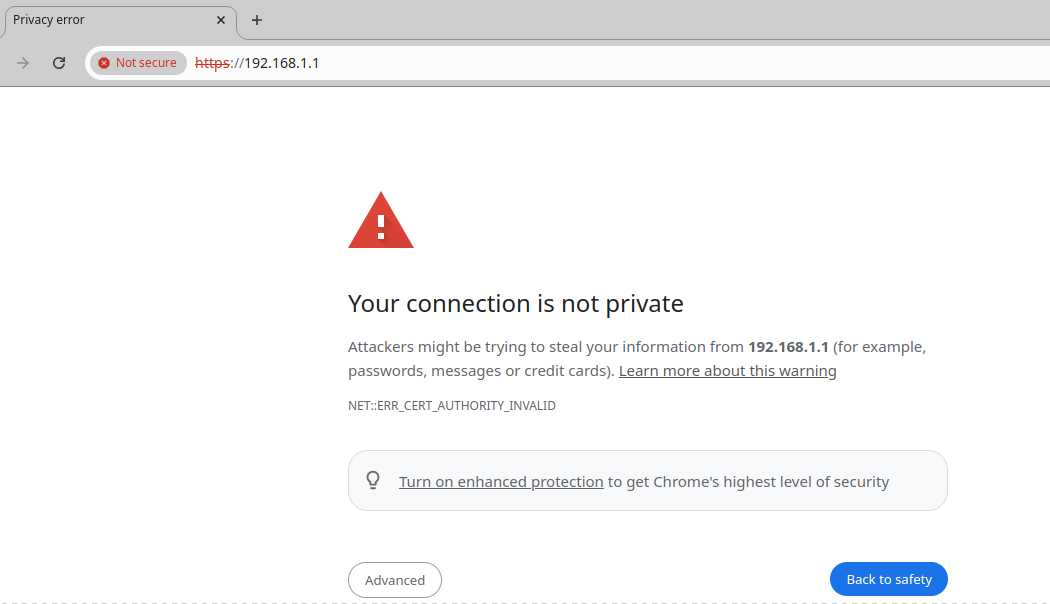Click the Not secure label text
Viewport: 1050px width, 604px height.
pyautogui.click(x=146, y=63)
